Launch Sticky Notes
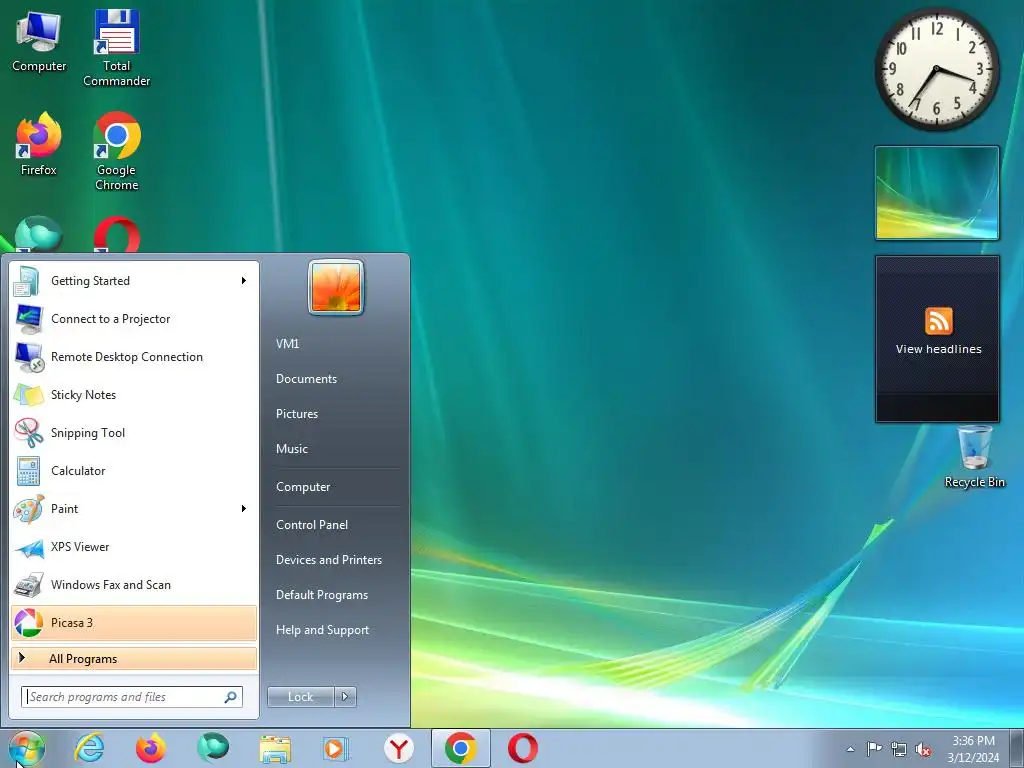 tap(134, 394)
